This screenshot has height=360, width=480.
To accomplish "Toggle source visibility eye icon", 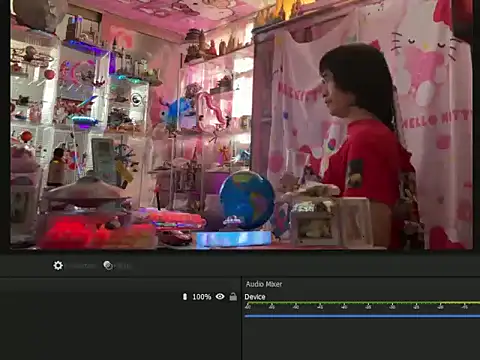I will point(220,296).
